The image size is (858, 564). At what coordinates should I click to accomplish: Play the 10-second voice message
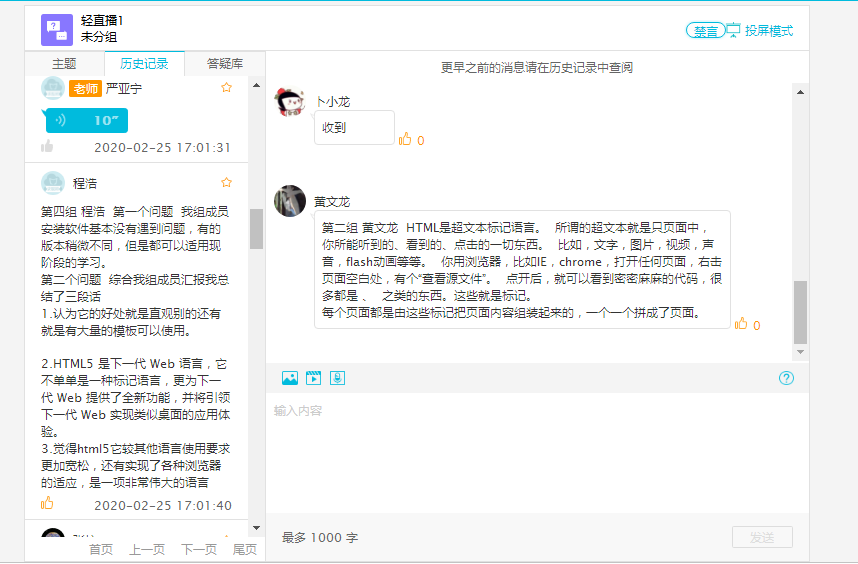pyautogui.click(x=87, y=120)
